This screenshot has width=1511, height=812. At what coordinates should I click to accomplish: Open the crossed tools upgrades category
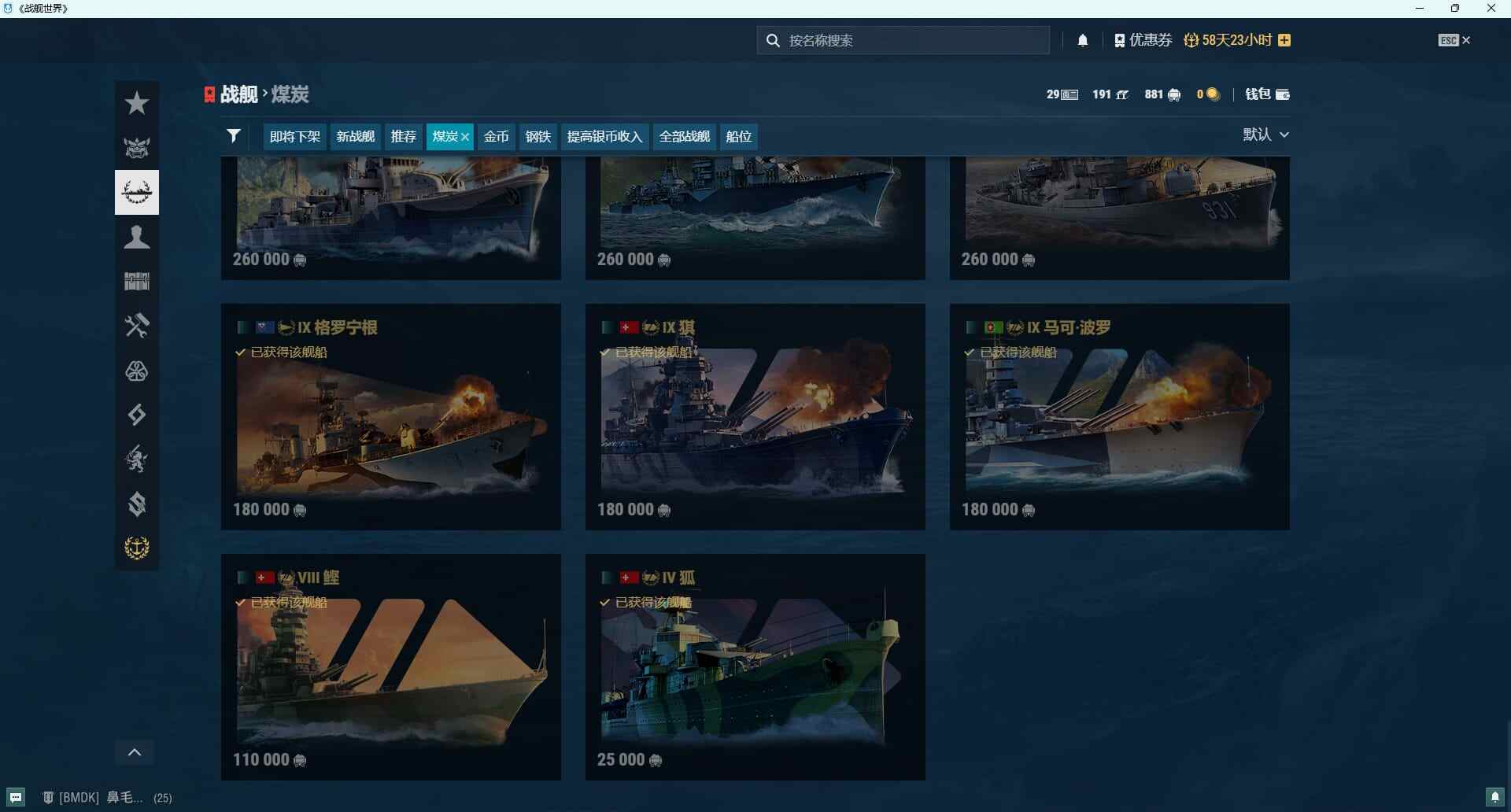click(x=137, y=326)
